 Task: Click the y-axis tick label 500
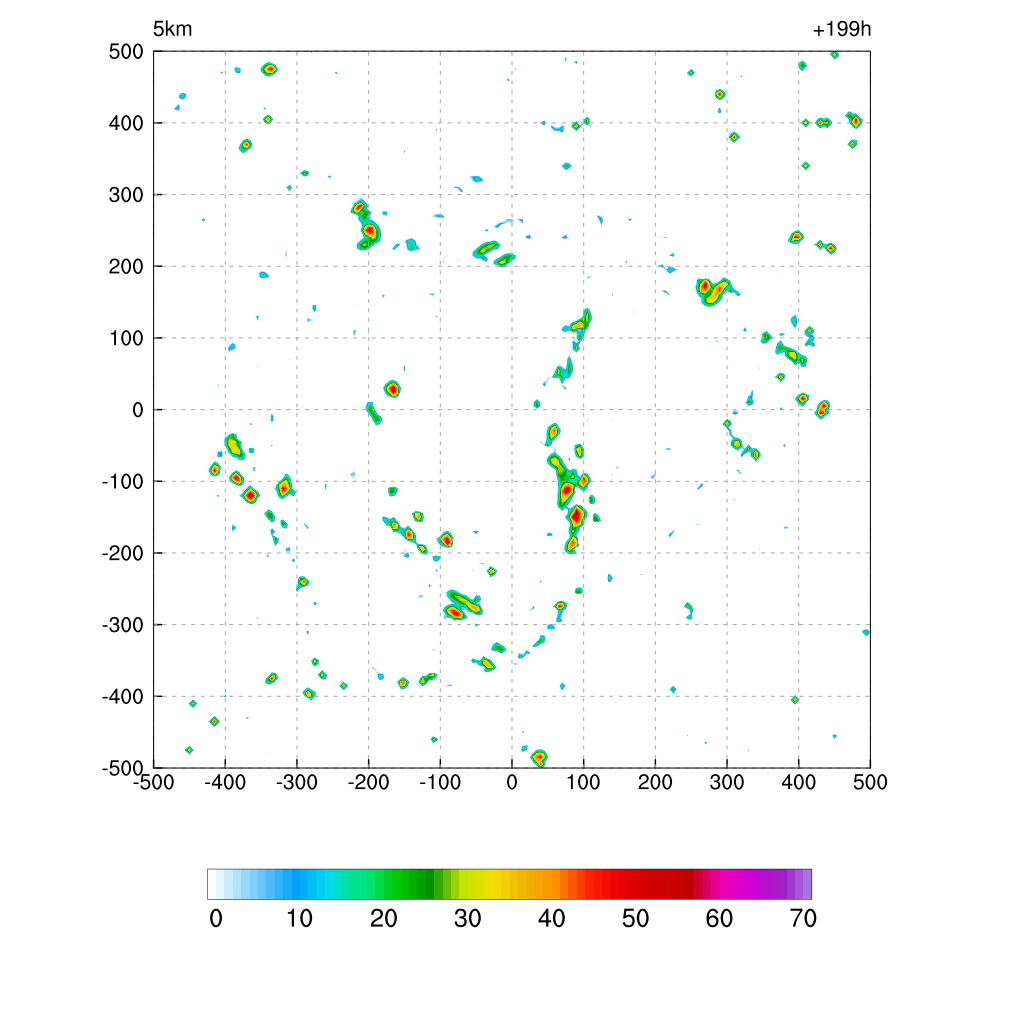[x=126, y=52]
